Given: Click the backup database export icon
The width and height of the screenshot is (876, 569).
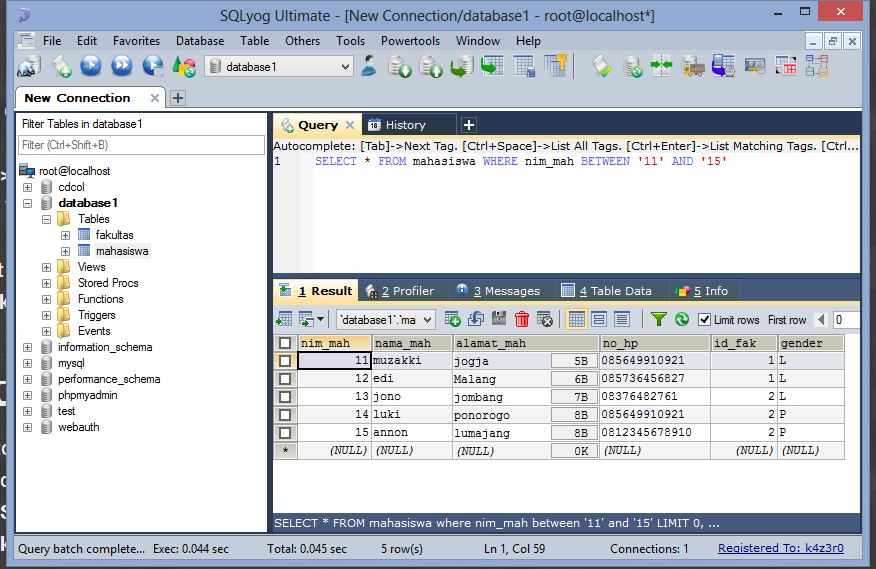Looking at the screenshot, I should [431, 66].
